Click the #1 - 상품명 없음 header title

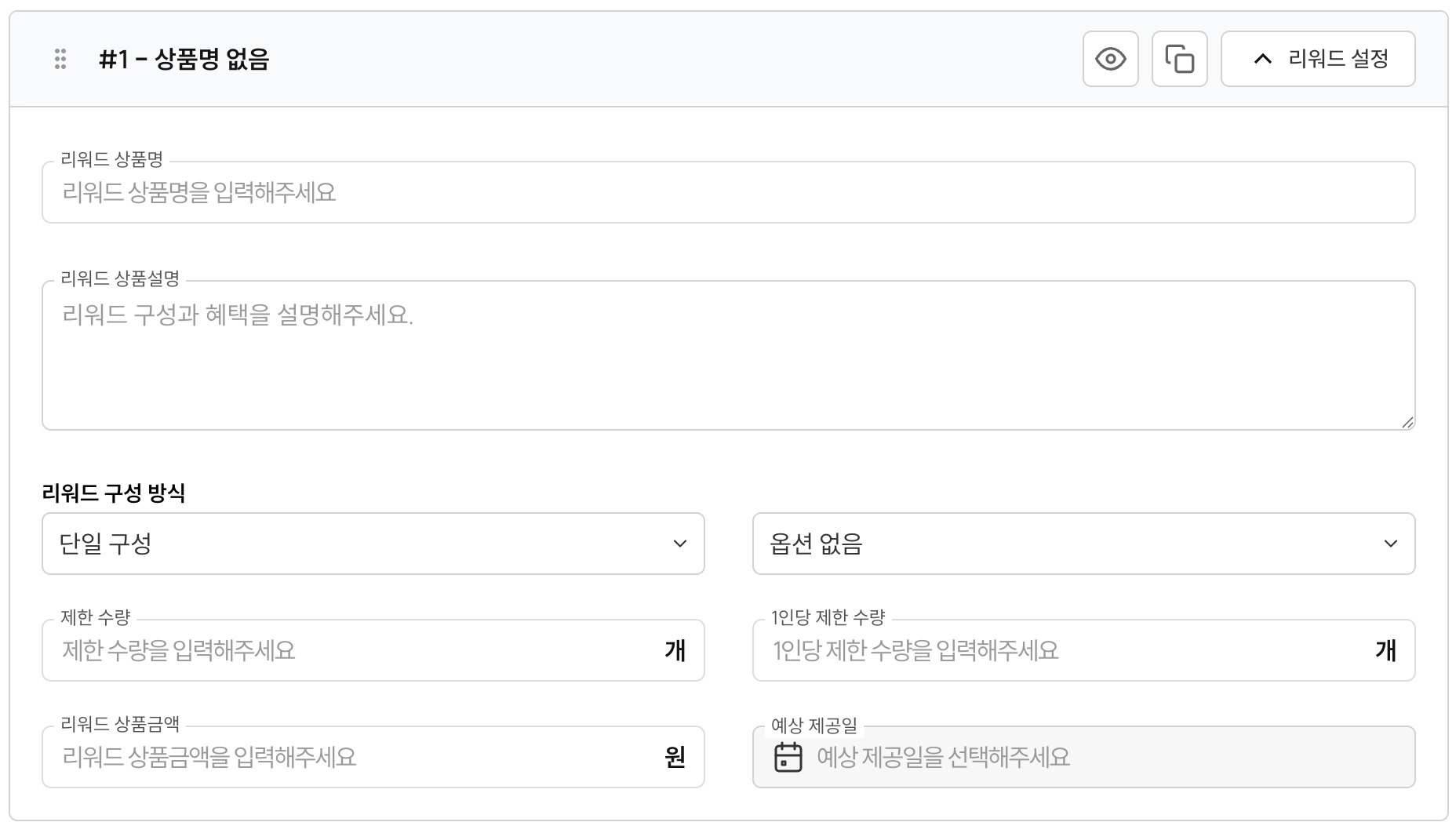point(184,59)
